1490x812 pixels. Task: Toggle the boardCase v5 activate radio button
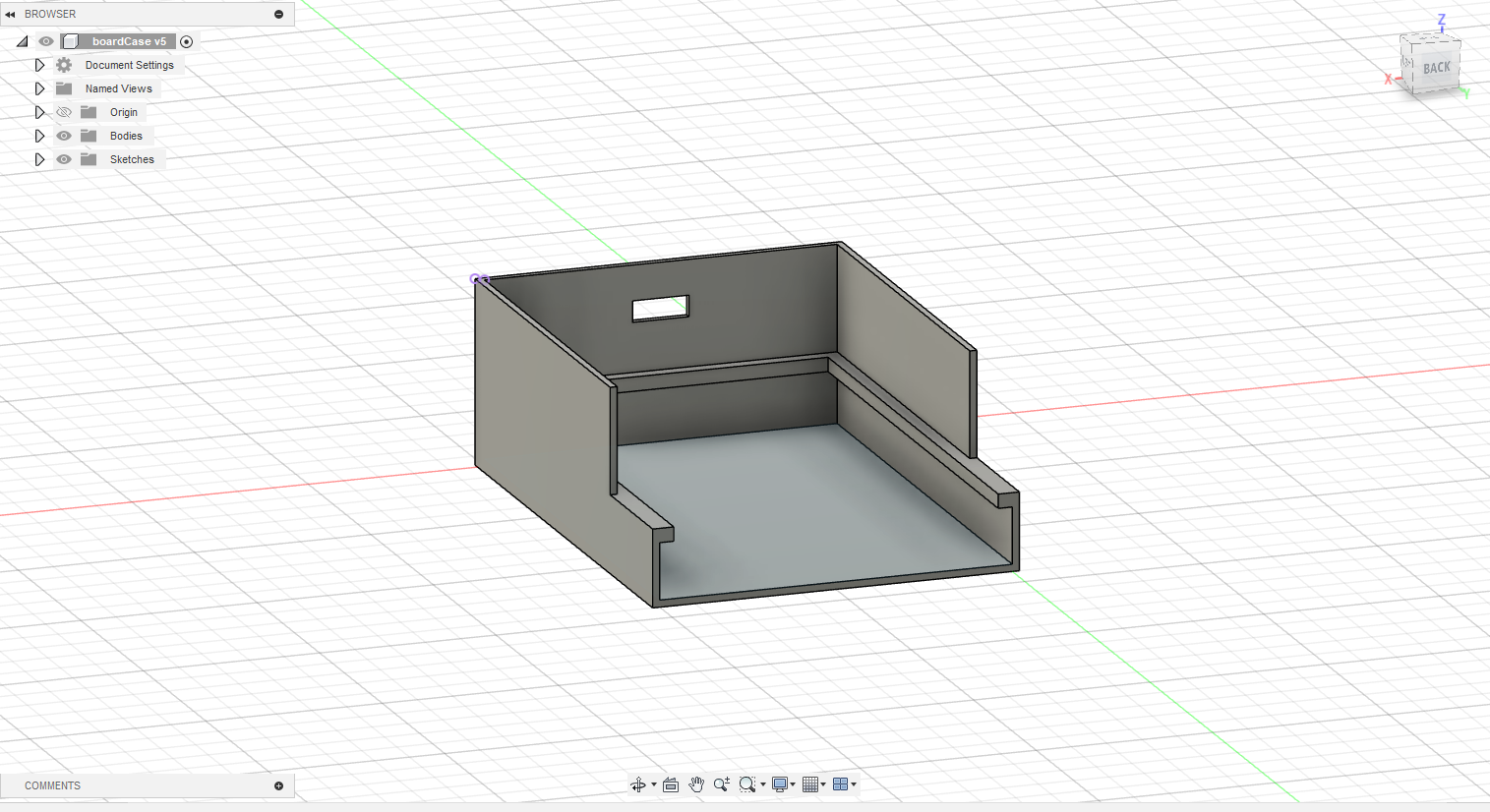[x=187, y=41]
